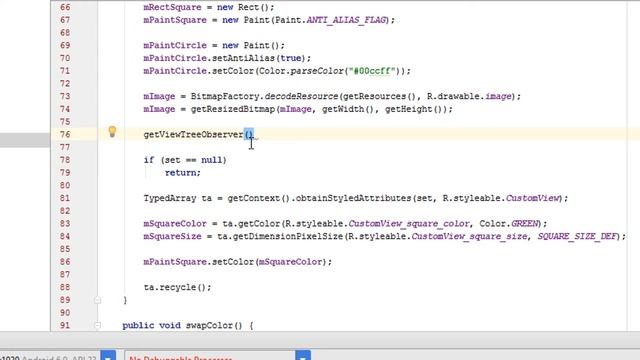
Task: Click 'setAntiAlias' on line 70
Action: 243,58
